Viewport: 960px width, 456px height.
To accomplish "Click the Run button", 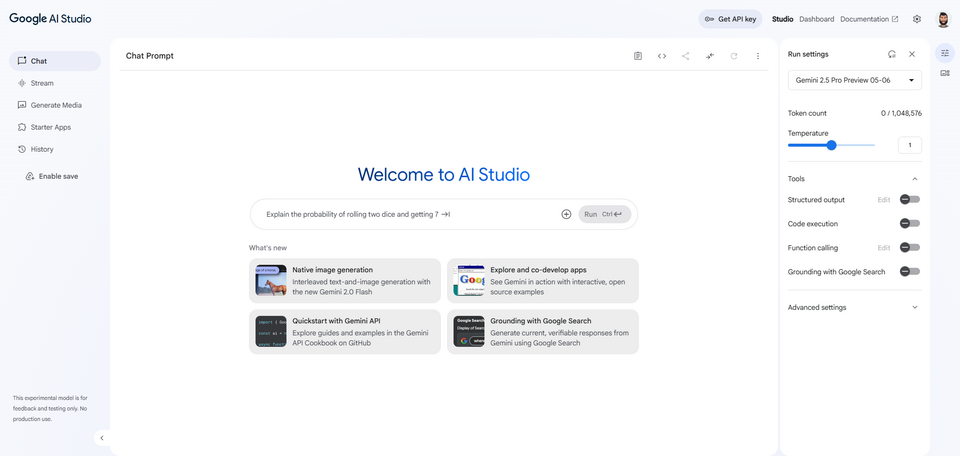I will (x=604, y=214).
